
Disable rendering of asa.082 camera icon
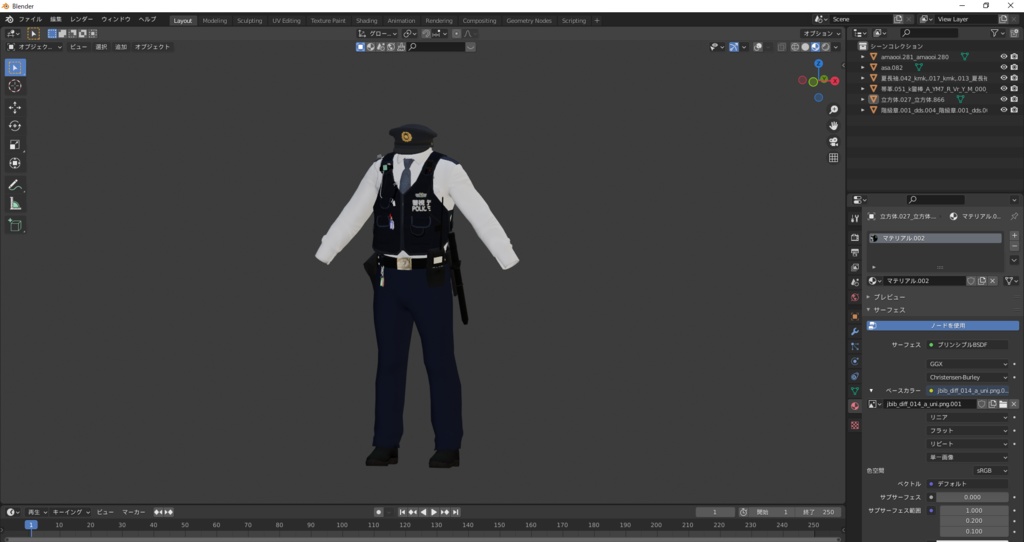pyautogui.click(x=1014, y=67)
